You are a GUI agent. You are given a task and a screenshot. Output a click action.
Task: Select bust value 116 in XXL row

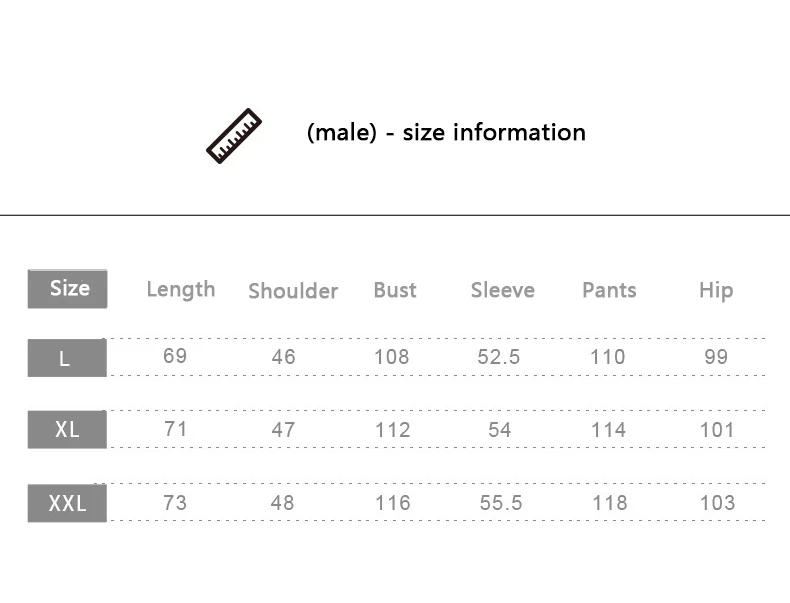[392, 503]
